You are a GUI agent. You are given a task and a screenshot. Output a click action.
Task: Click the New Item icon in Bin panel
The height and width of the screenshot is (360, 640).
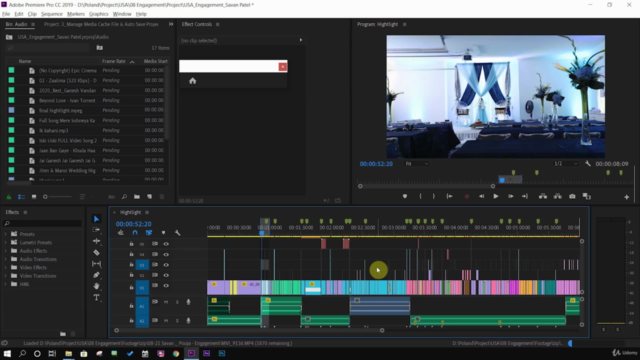149,197
